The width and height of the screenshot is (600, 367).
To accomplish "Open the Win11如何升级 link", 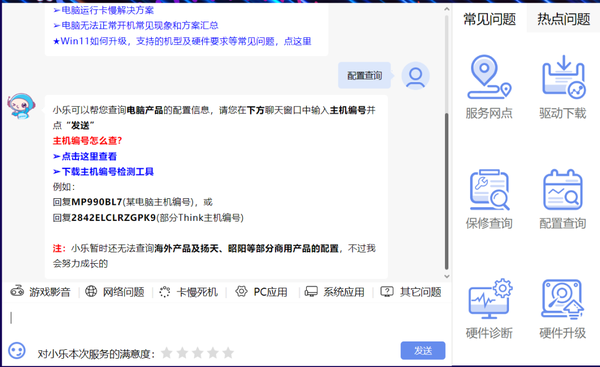I will click(182, 41).
